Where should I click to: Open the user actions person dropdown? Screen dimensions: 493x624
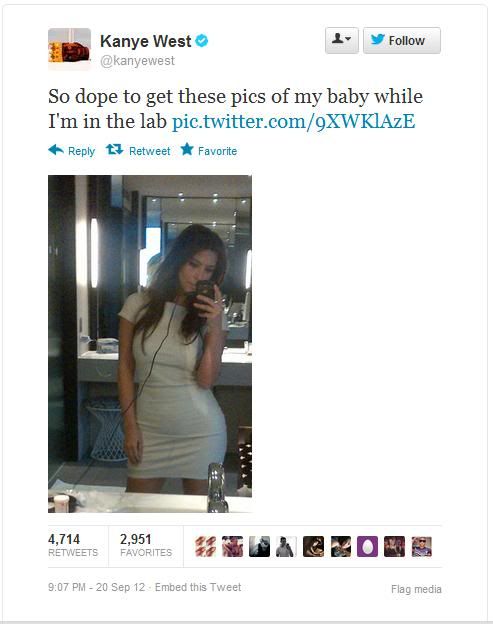tap(342, 40)
